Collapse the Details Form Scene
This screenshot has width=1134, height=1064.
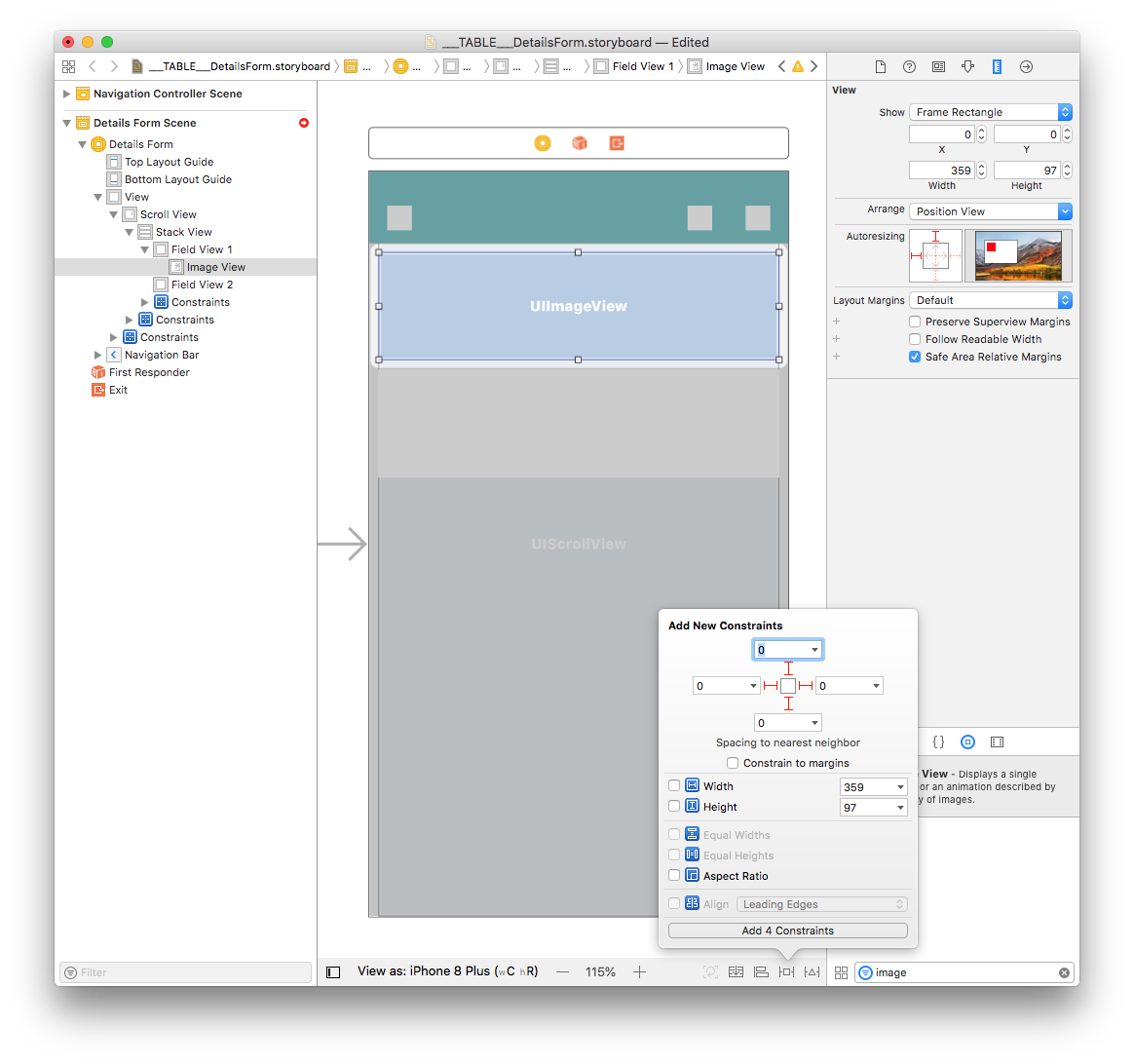coord(66,123)
